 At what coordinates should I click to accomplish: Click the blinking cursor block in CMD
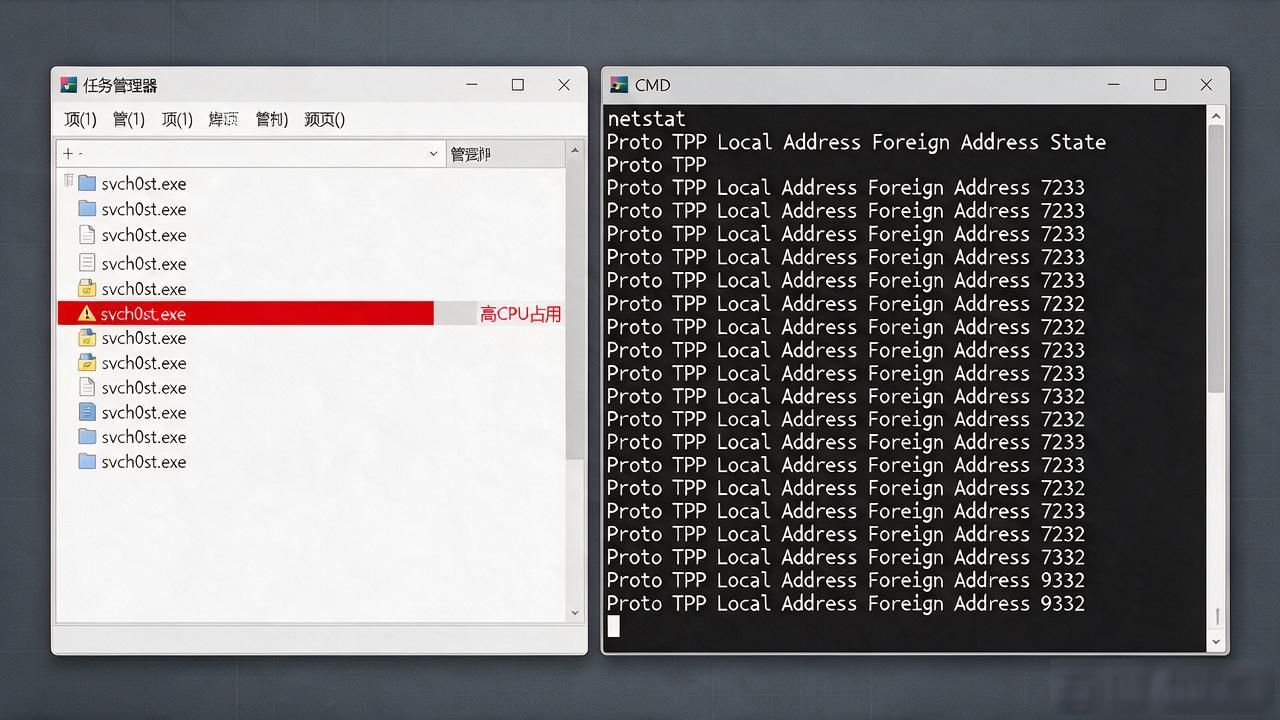click(x=614, y=626)
